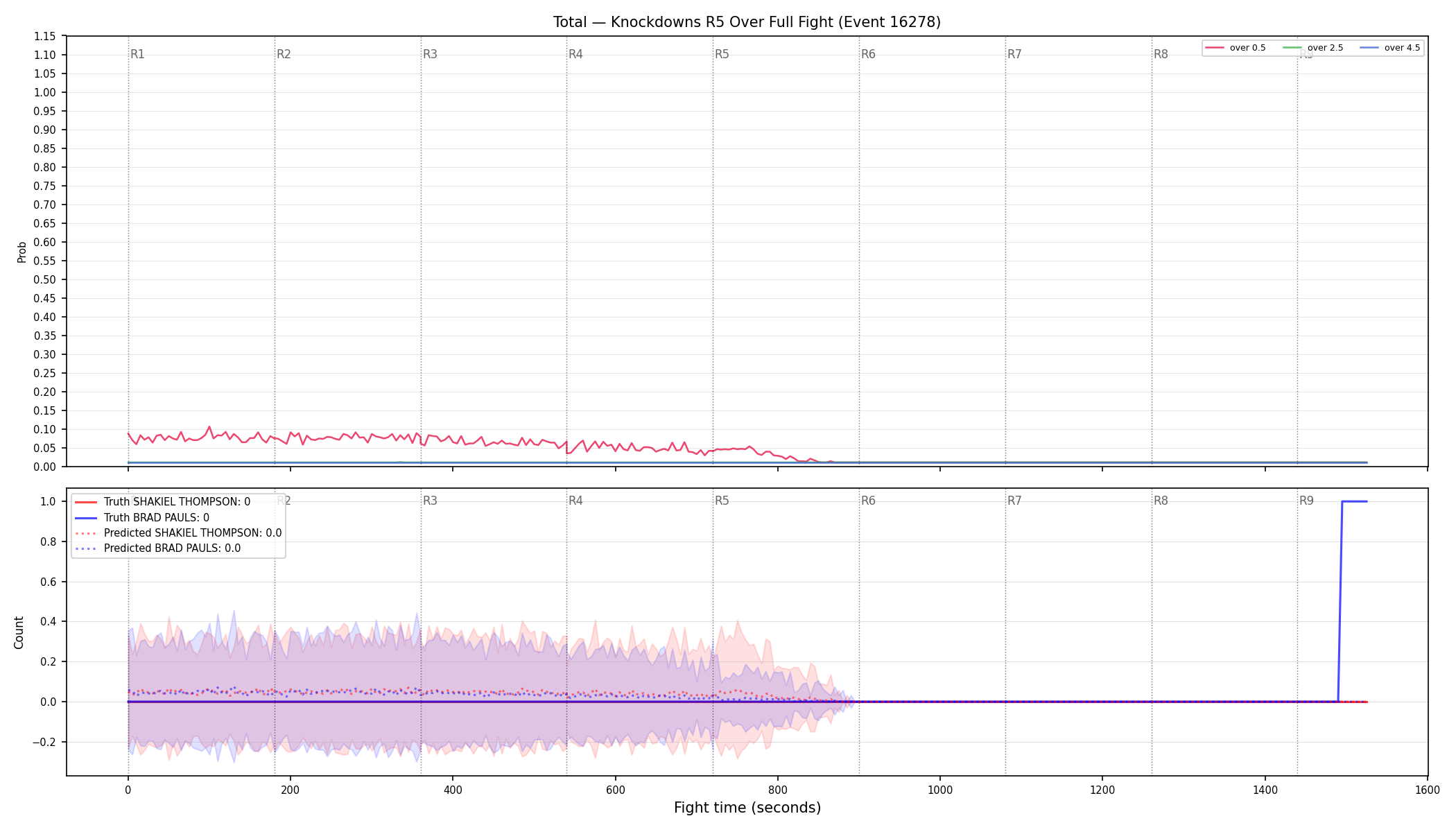This screenshot has width=1456, height=832.
Task: Click the R7 round marker in the lower Count plot
Action: tap(1014, 501)
